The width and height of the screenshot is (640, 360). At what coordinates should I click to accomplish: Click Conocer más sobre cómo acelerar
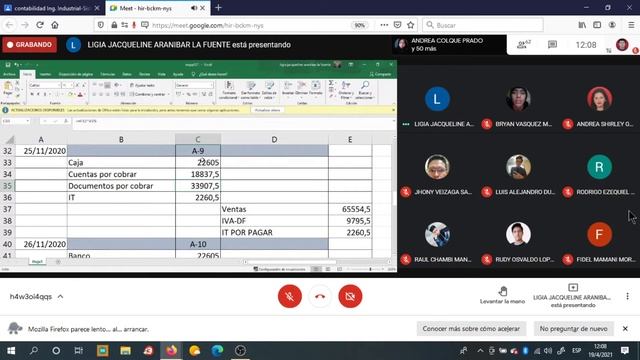471,329
